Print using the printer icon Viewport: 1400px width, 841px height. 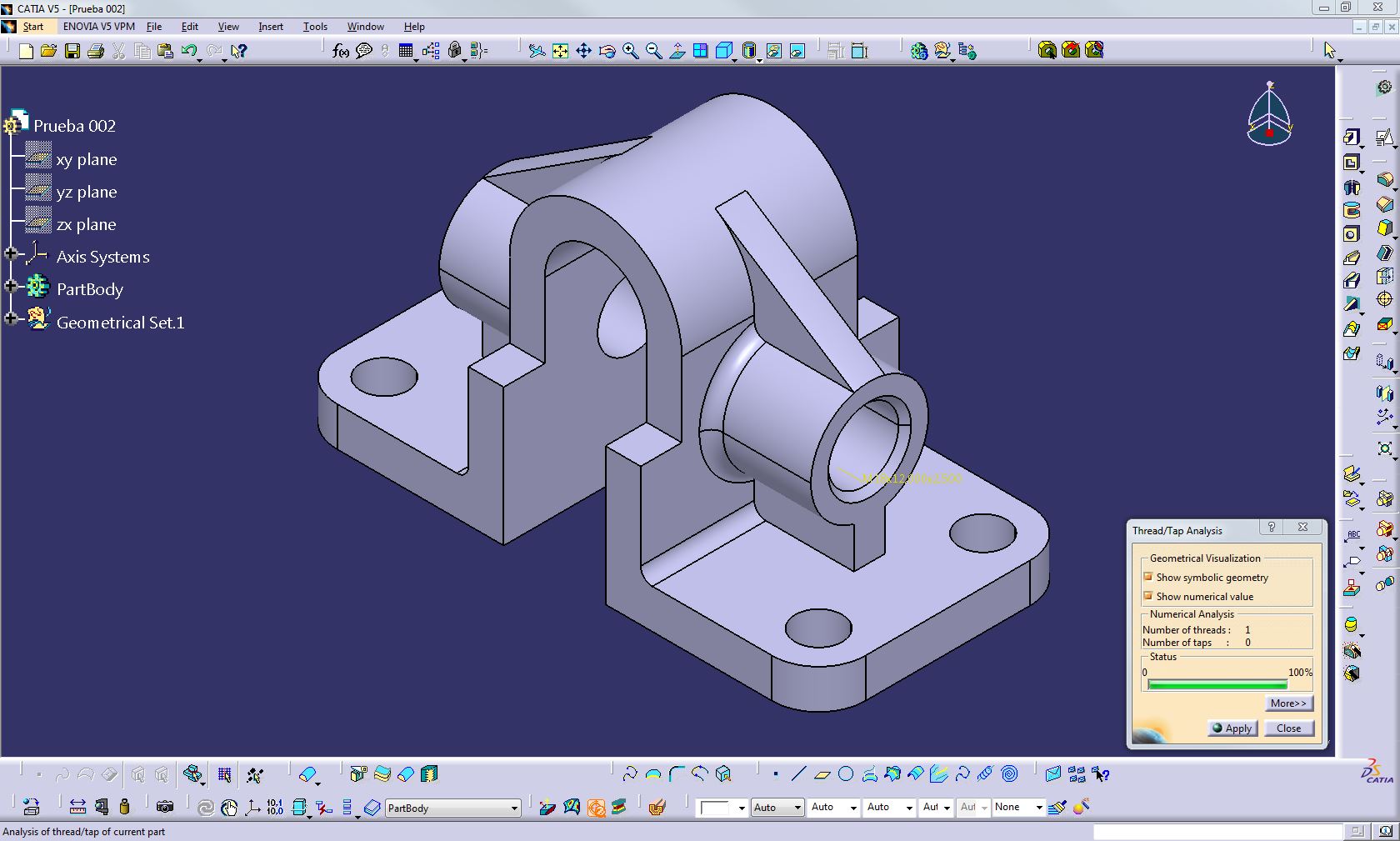[96, 51]
